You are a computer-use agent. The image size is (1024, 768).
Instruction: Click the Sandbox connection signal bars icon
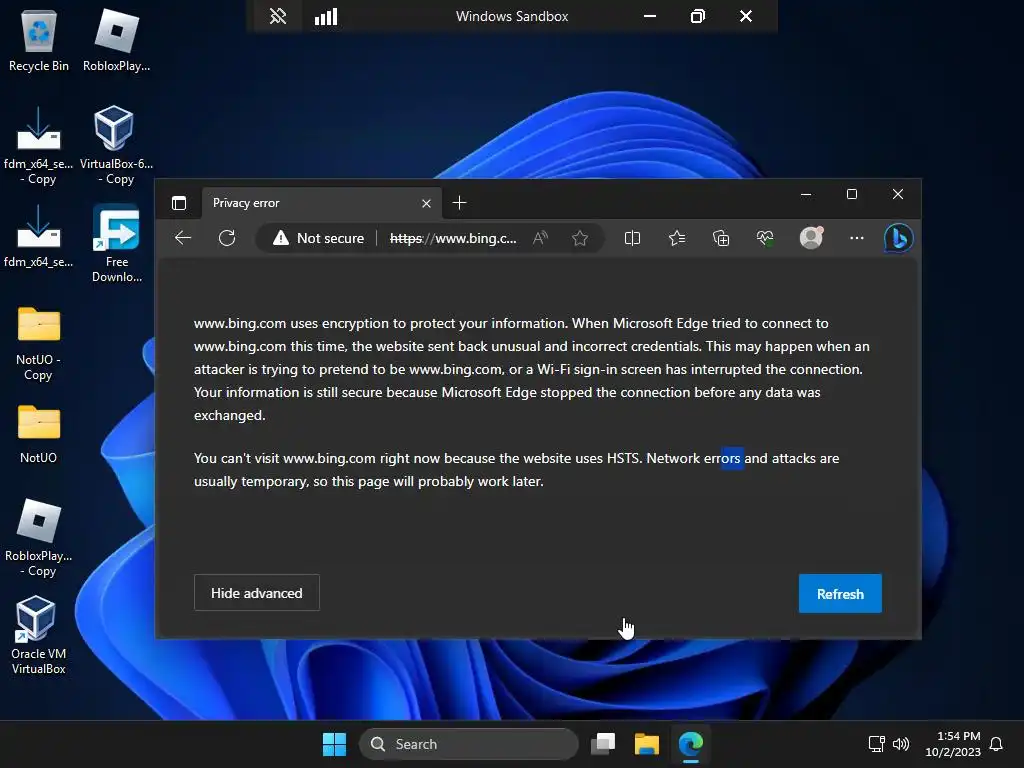tap(326, 16)
